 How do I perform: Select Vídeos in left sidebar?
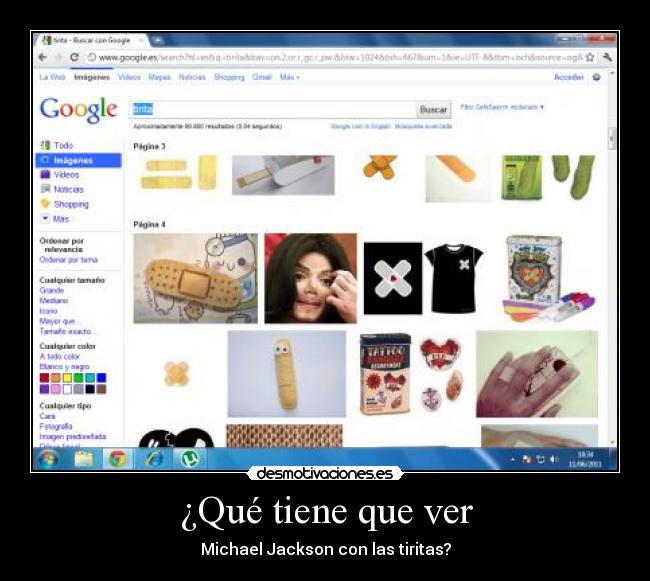pos(66,174)
